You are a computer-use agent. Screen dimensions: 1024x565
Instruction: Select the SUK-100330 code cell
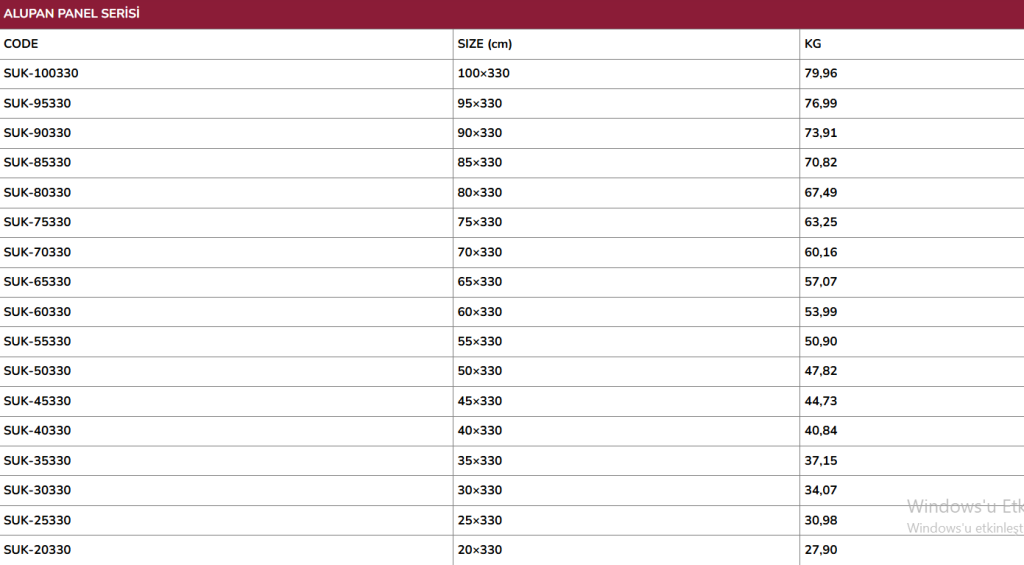(41, 73)
